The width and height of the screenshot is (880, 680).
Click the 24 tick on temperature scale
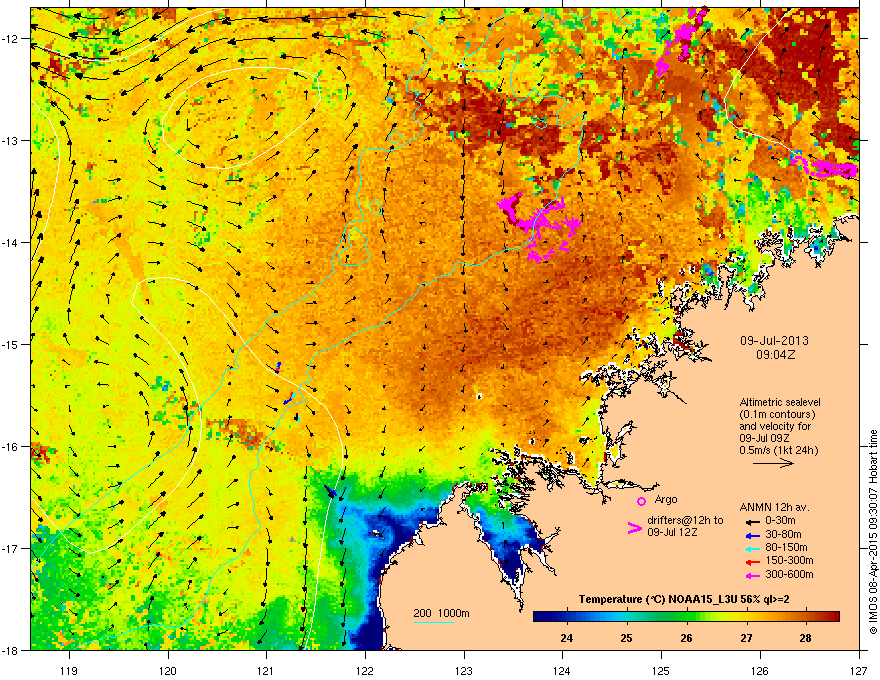coord(566,638)
